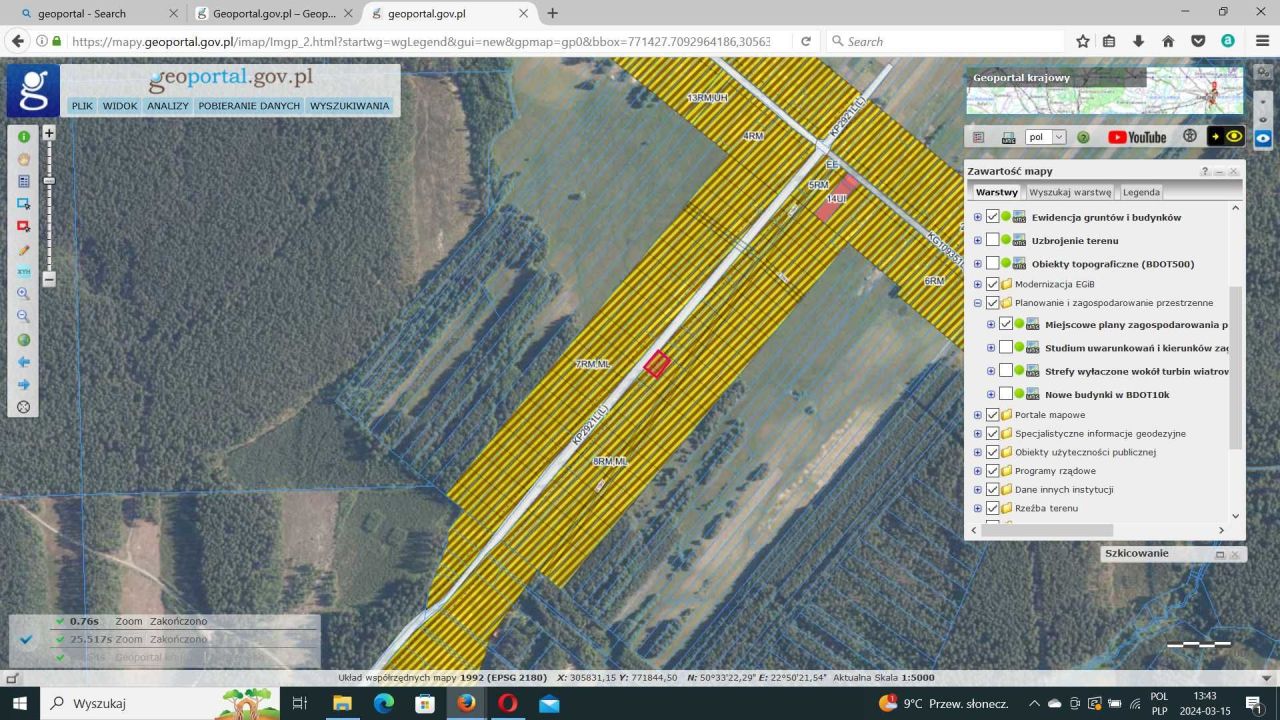The image size is (1280, 720).
Task: Uncheck the Portale mapowe checkbox
Action: point(993,415)
